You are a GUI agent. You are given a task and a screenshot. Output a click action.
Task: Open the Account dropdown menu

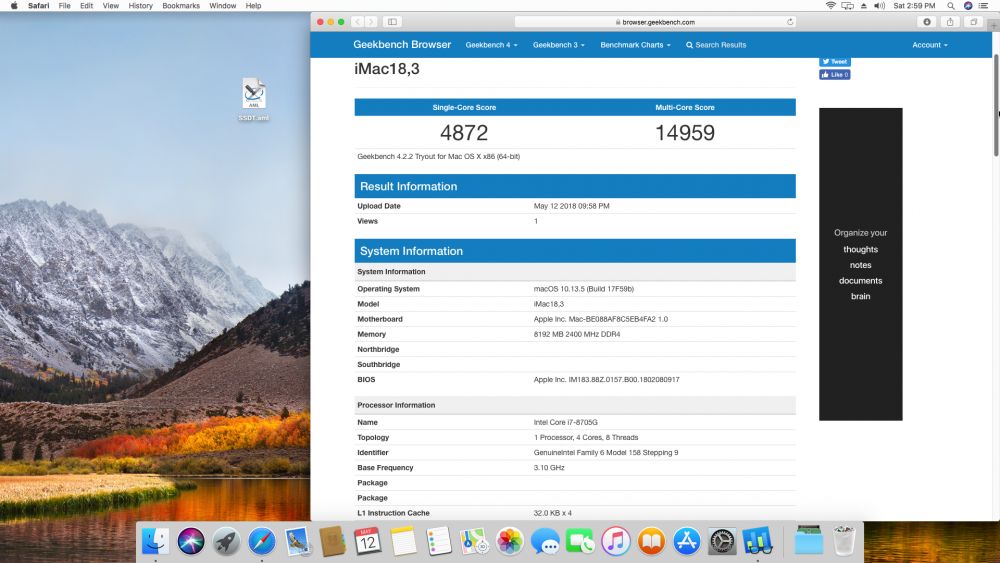click(930, 45)
